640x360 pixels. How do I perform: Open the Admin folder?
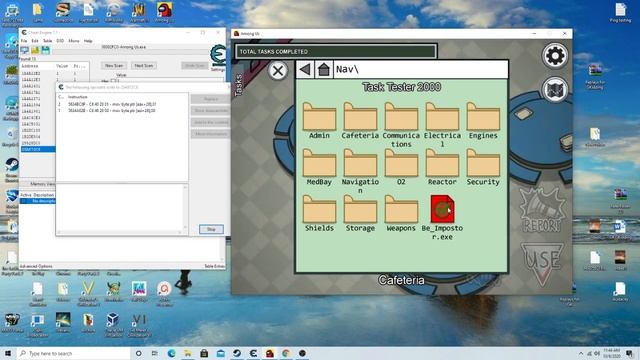319,121
